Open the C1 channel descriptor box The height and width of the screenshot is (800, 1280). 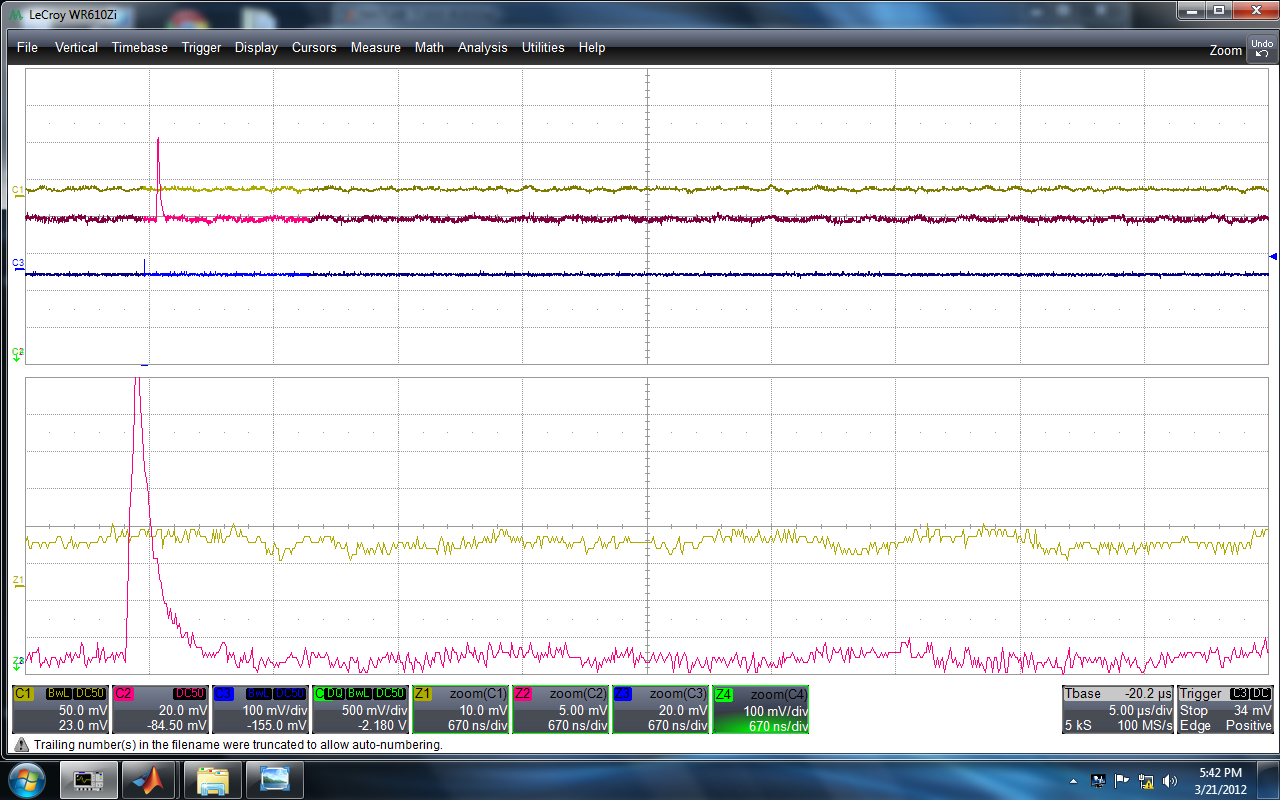60,710
